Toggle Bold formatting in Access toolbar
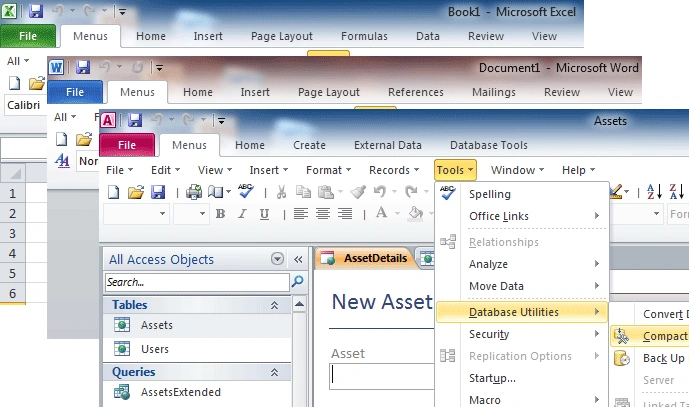This screenshot has height=407, width=689. (x=219, y=214)
